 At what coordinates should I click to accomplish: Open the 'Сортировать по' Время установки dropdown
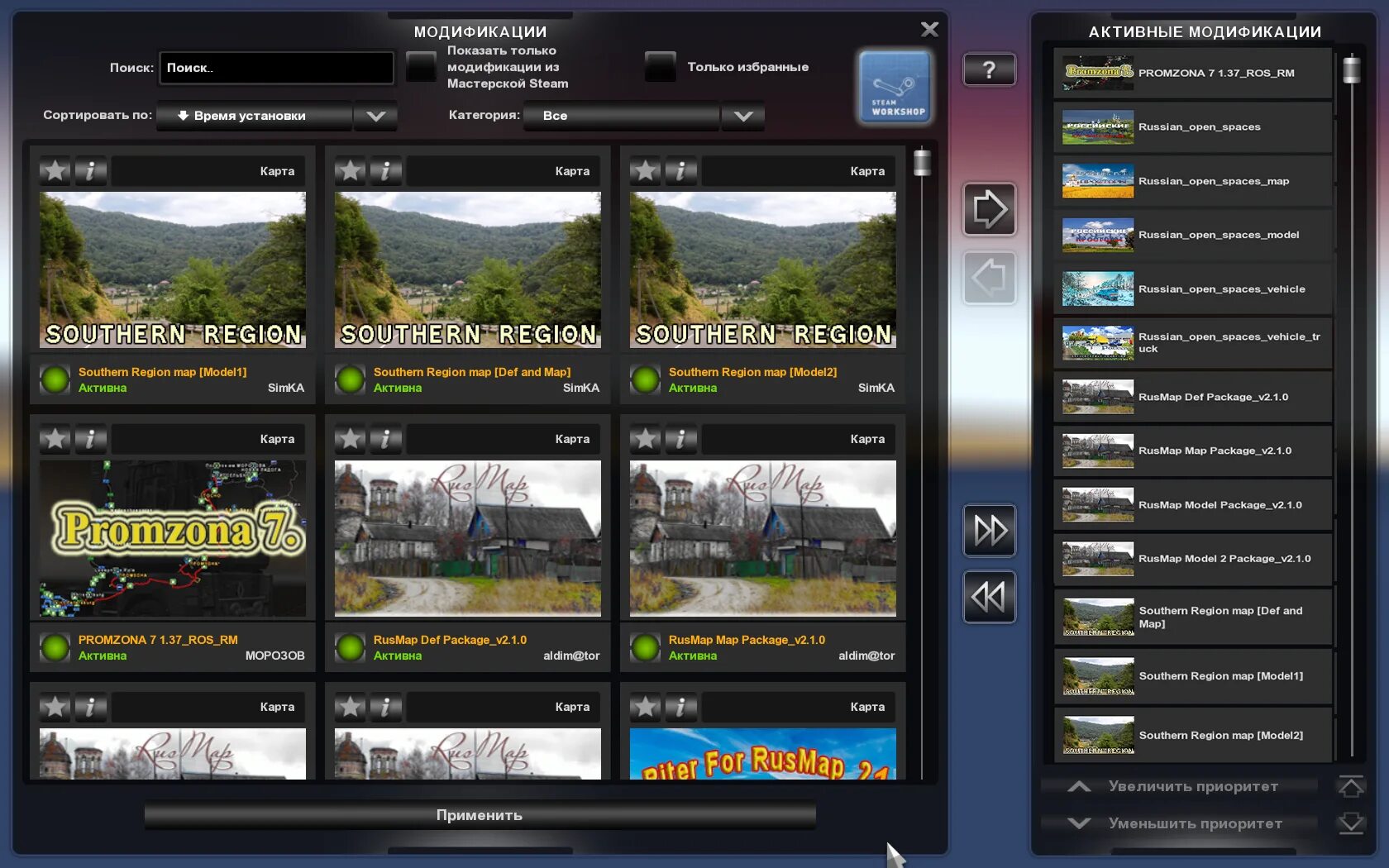coord(277,116)
